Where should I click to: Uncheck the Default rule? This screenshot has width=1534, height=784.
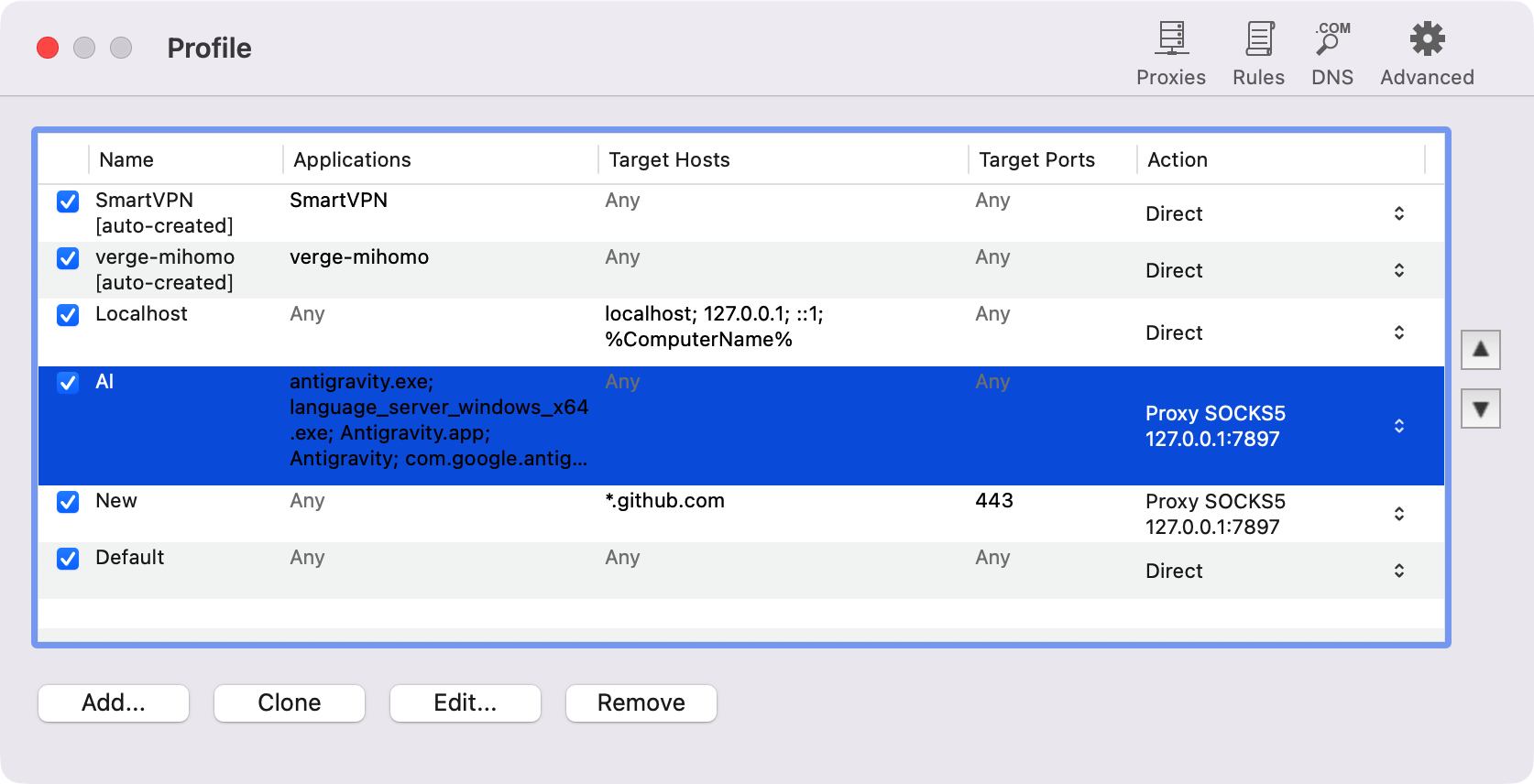[x=68, y=559]
